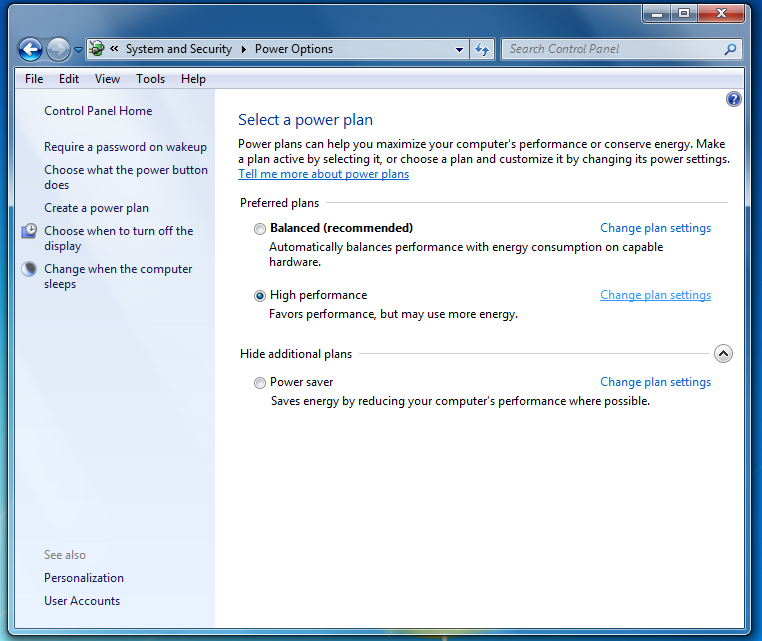Image resolution: width=762 pixels, height=641 pixels.
Task: Open Require a password on wakeup
Action: tap(125, 147)
